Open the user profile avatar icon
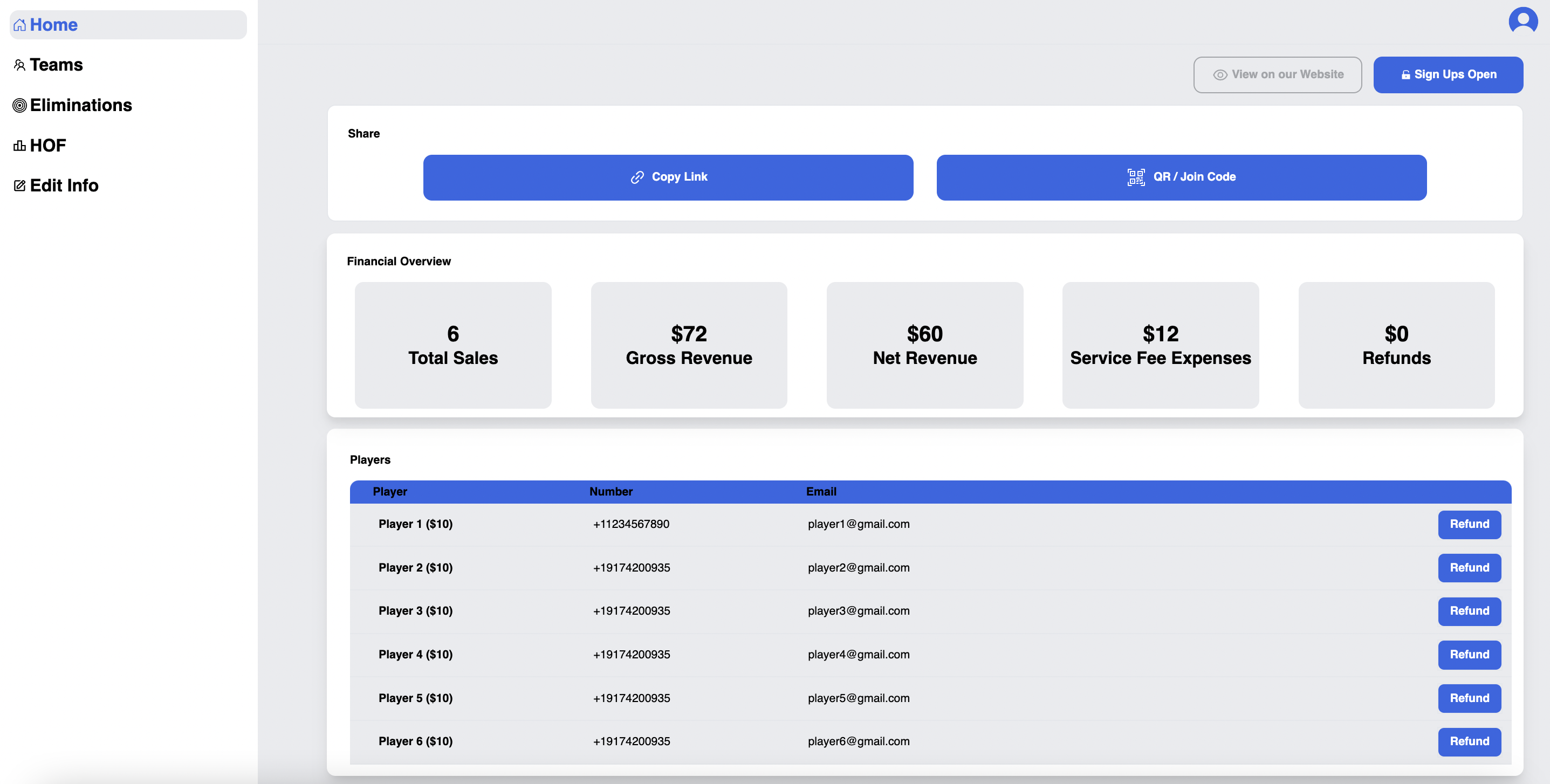This screenshot has height=784, width=1550. coord(1522,22)
